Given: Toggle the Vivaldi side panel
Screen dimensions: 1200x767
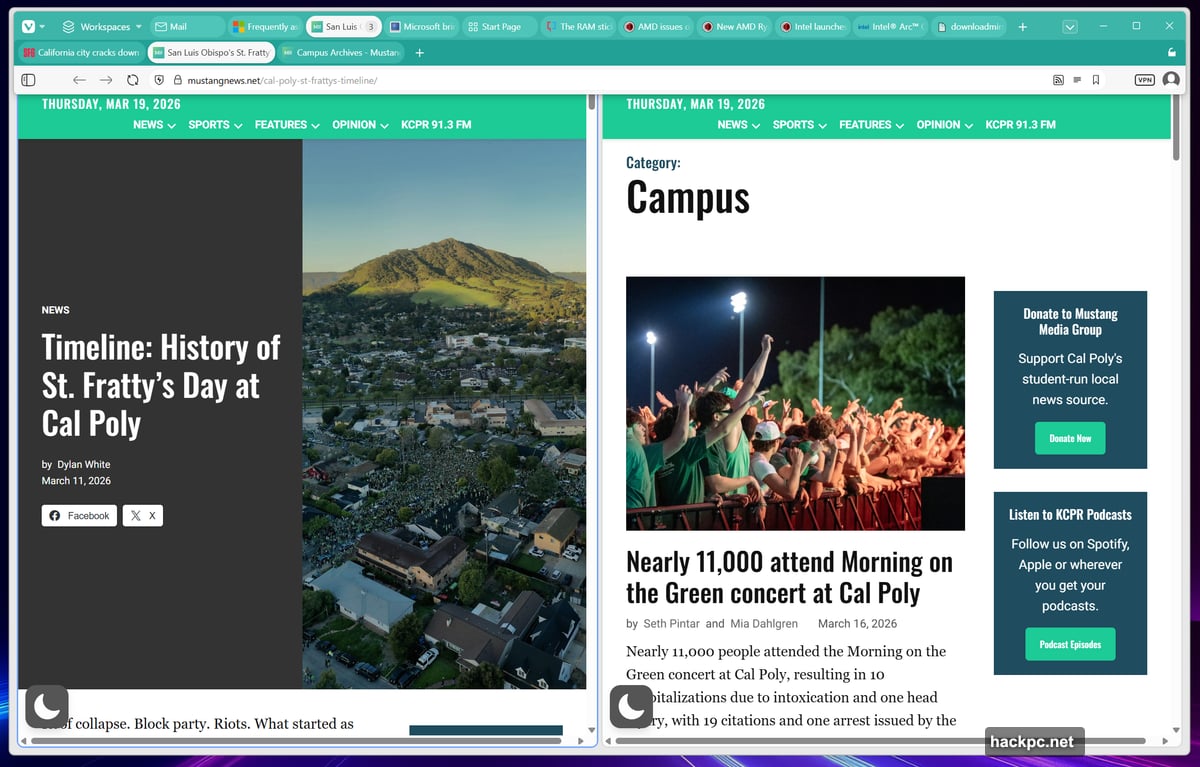Looking at the screenshot, I should point(28,79).
